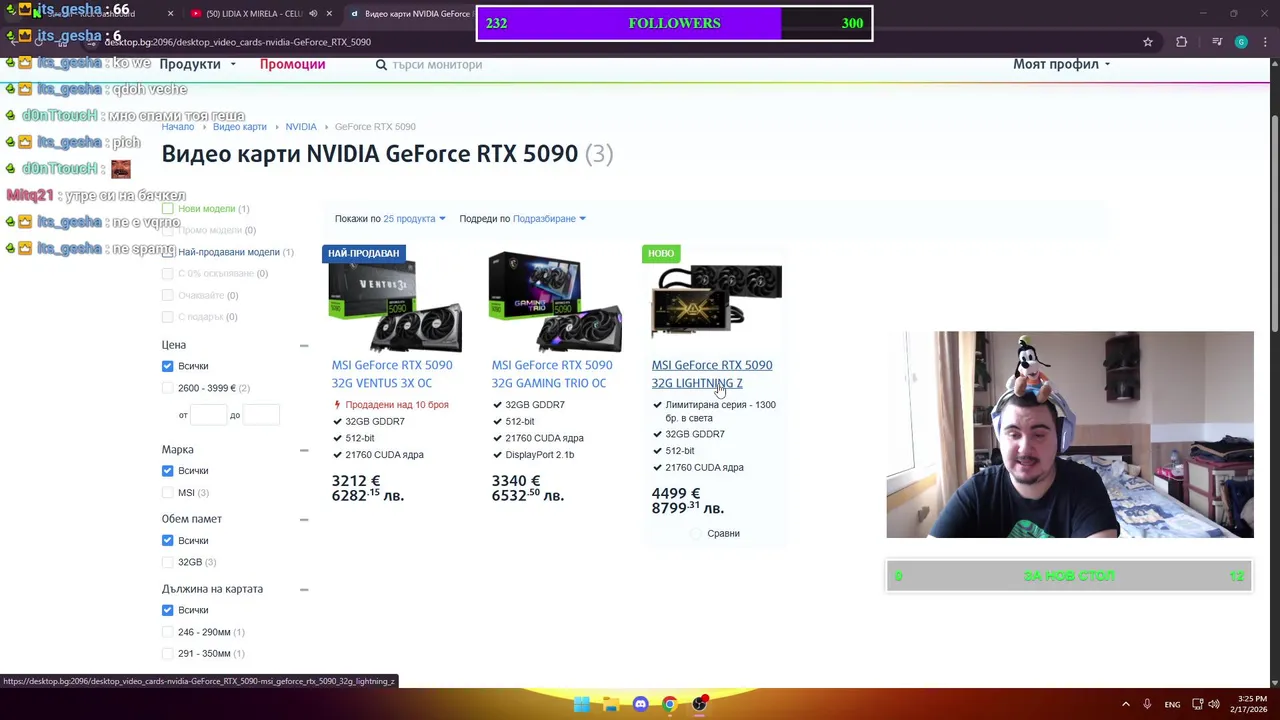This screenshot has height=720, width=1280.
Task: Collapse the Обем памет filter section
Action: click(304, 519)
